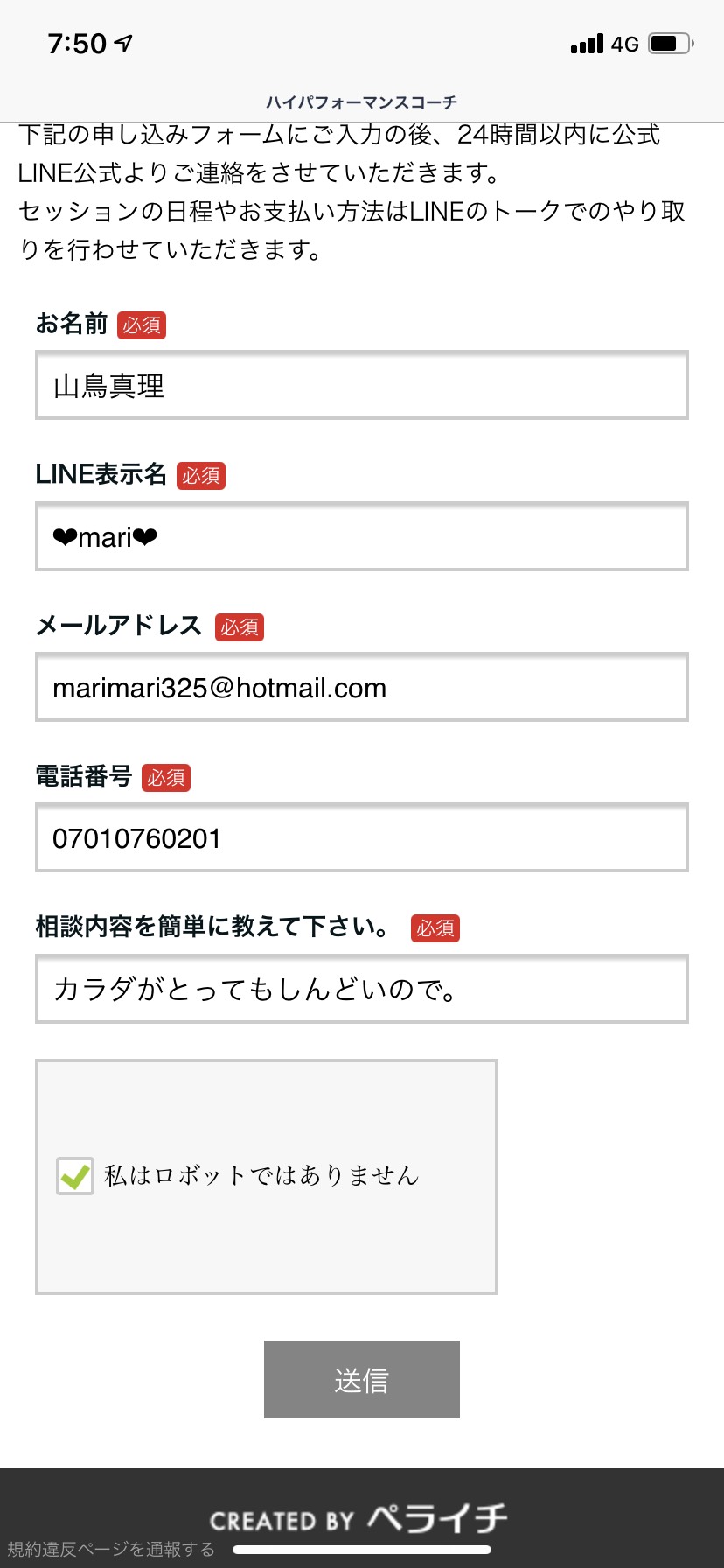Tap the 必須 badge next to お名前

[x=142, y=325]
